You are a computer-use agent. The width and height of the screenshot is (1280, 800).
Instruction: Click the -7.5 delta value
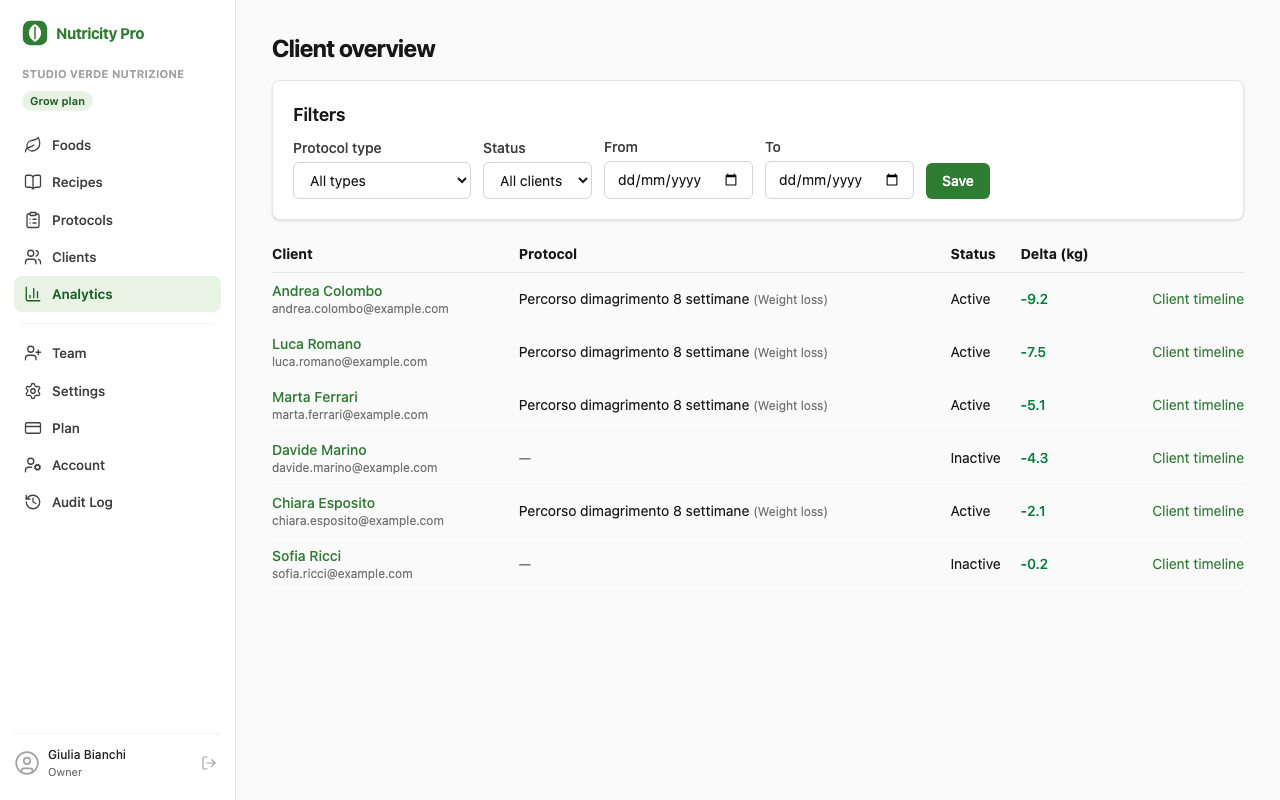(1033, 352)
